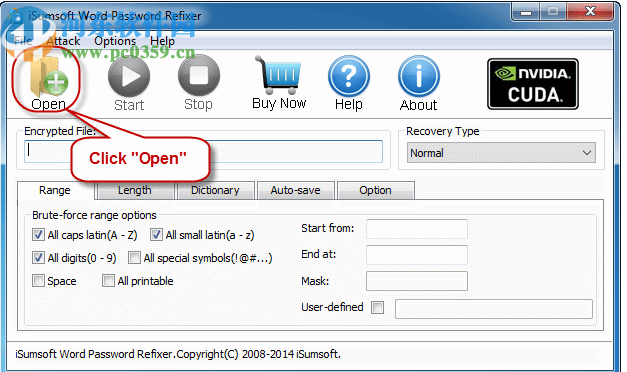Click the End at input field
Viewport: 627px width, 372px height.
pos(417,255)
